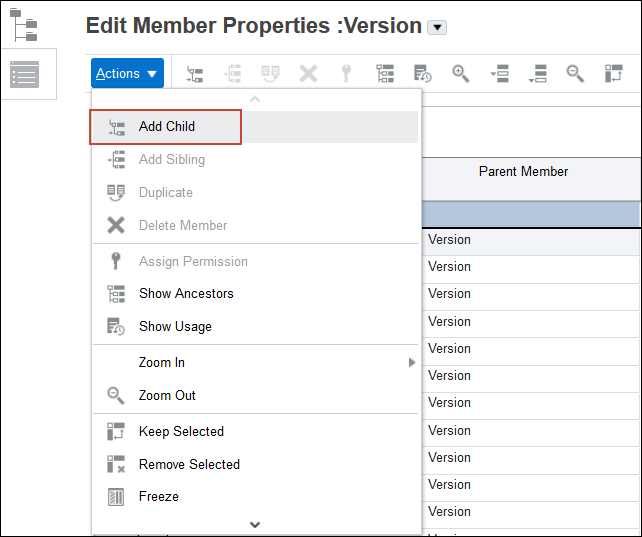The width and height of the screenshot is (642, 537).
Task: Select Add Child from the Actions menu
Action: tap(255, 127)
